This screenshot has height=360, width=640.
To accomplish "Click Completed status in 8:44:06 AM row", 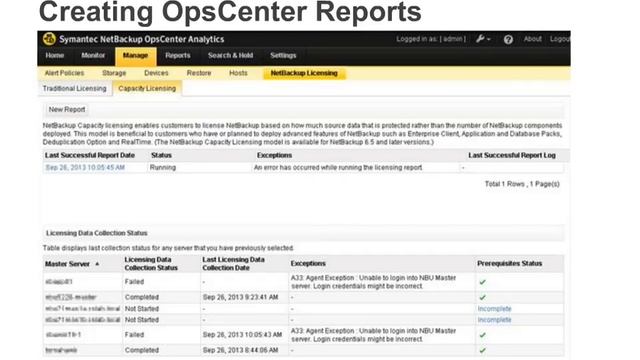I will coord(142,350).
